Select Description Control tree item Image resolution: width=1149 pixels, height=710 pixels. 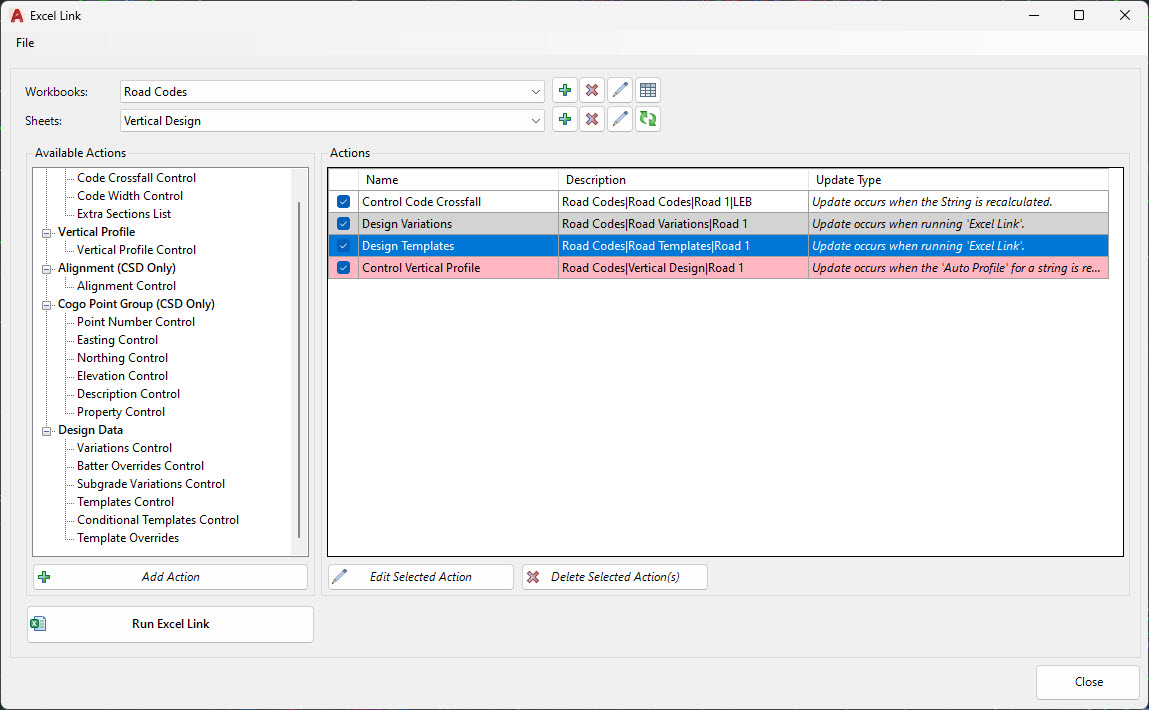[x=128, y=394]
